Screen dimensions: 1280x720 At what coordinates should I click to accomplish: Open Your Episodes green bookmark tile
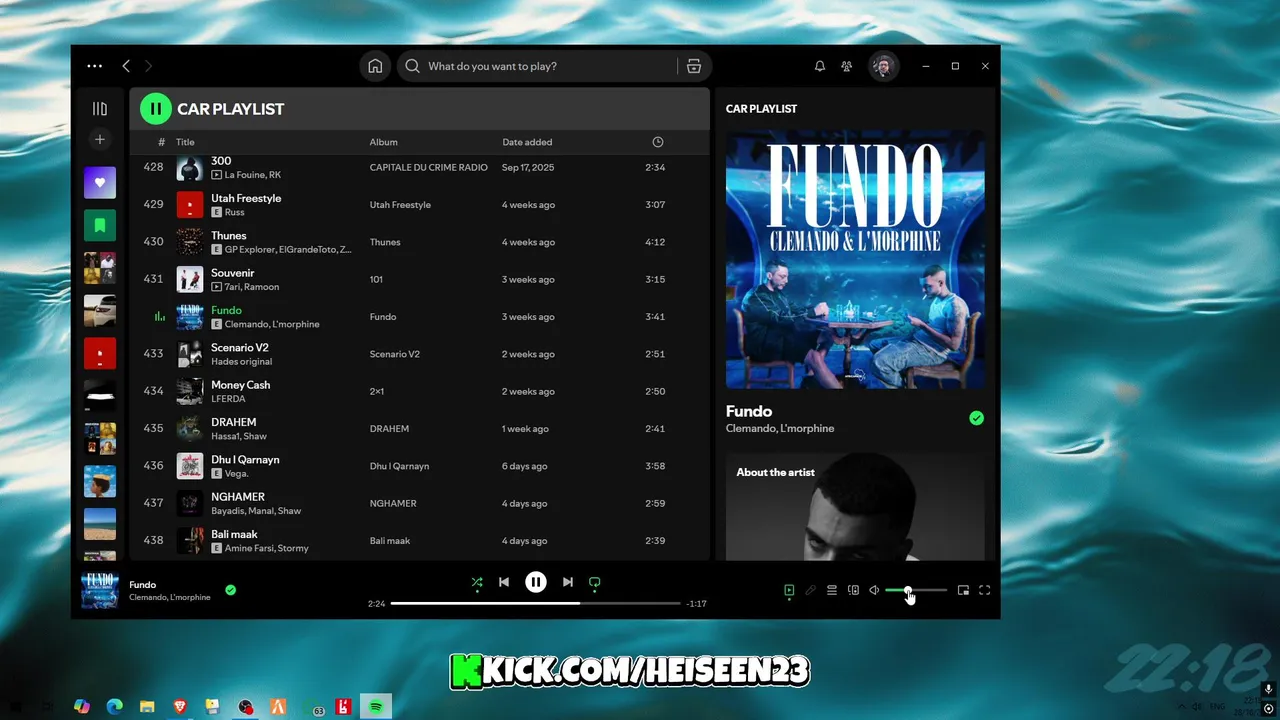coord(100,226)
